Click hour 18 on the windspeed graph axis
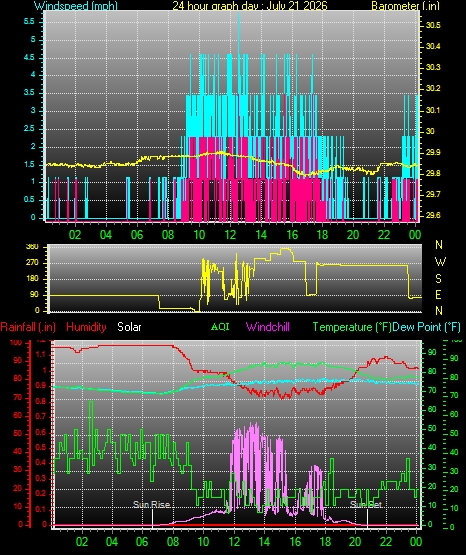 pos(322,234)
